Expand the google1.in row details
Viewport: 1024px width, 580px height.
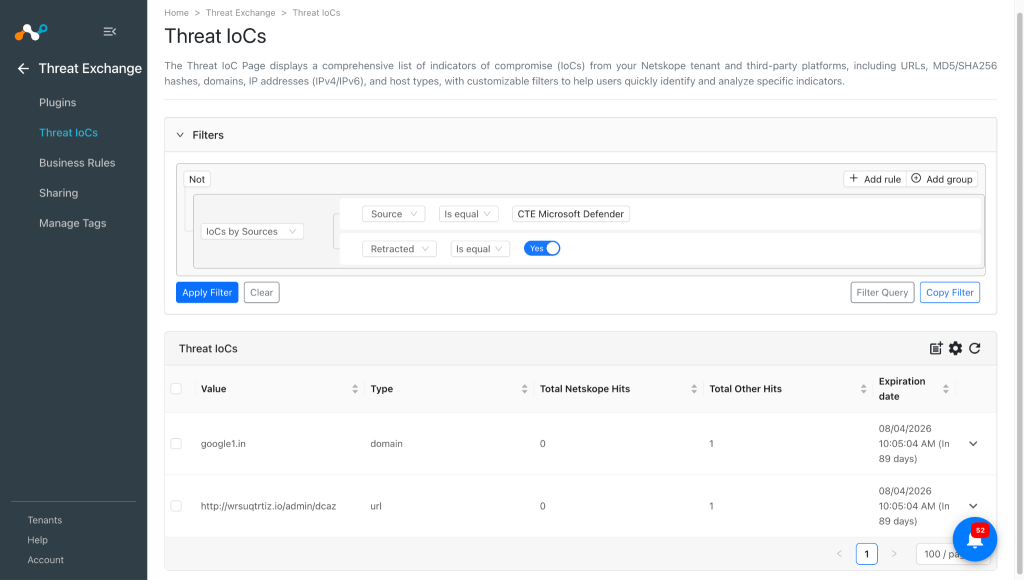point(973,443)
